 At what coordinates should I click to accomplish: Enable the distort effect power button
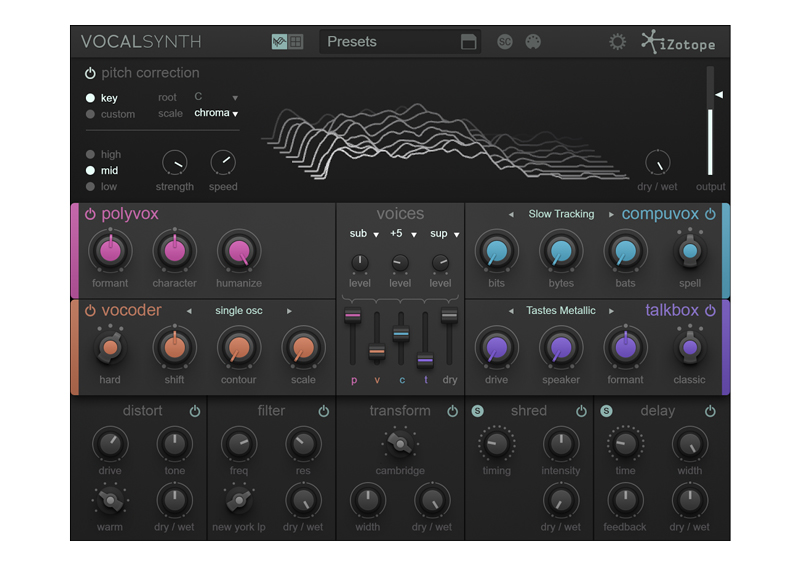pyautogui.click(x=195, y=411)
